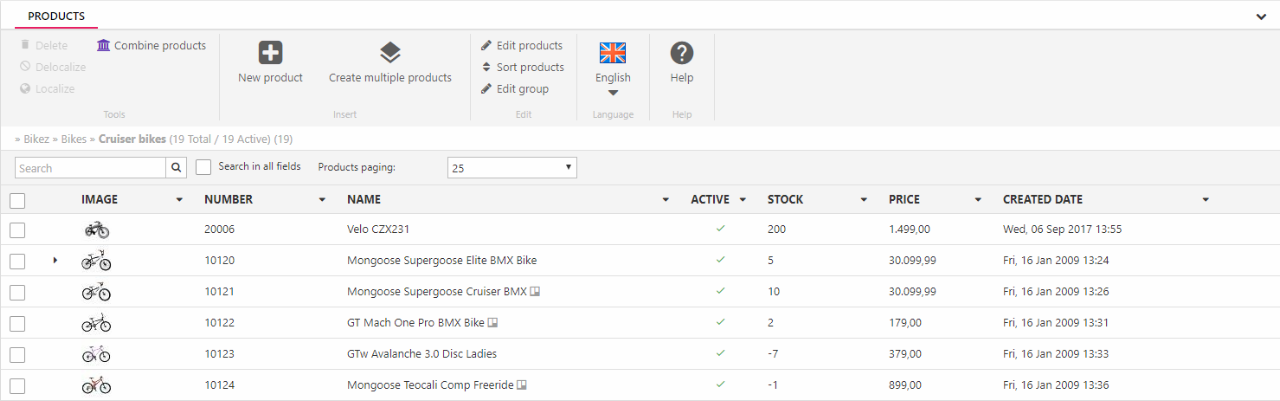The height and width of the screenshot is (401, 1280).
Task: Click price 1.499,00
Action: point(910,229)
